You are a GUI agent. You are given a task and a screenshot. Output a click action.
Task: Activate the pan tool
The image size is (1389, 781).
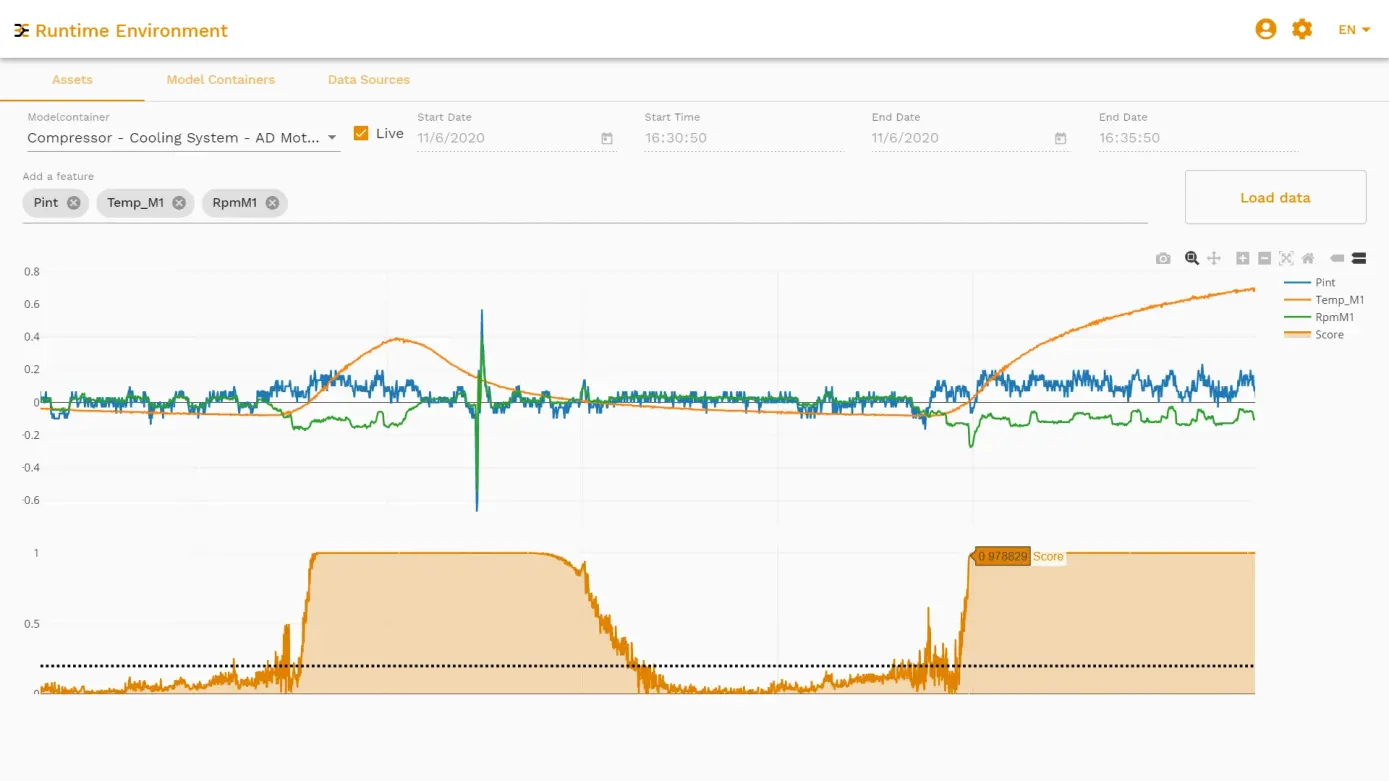pos(1214,258)
